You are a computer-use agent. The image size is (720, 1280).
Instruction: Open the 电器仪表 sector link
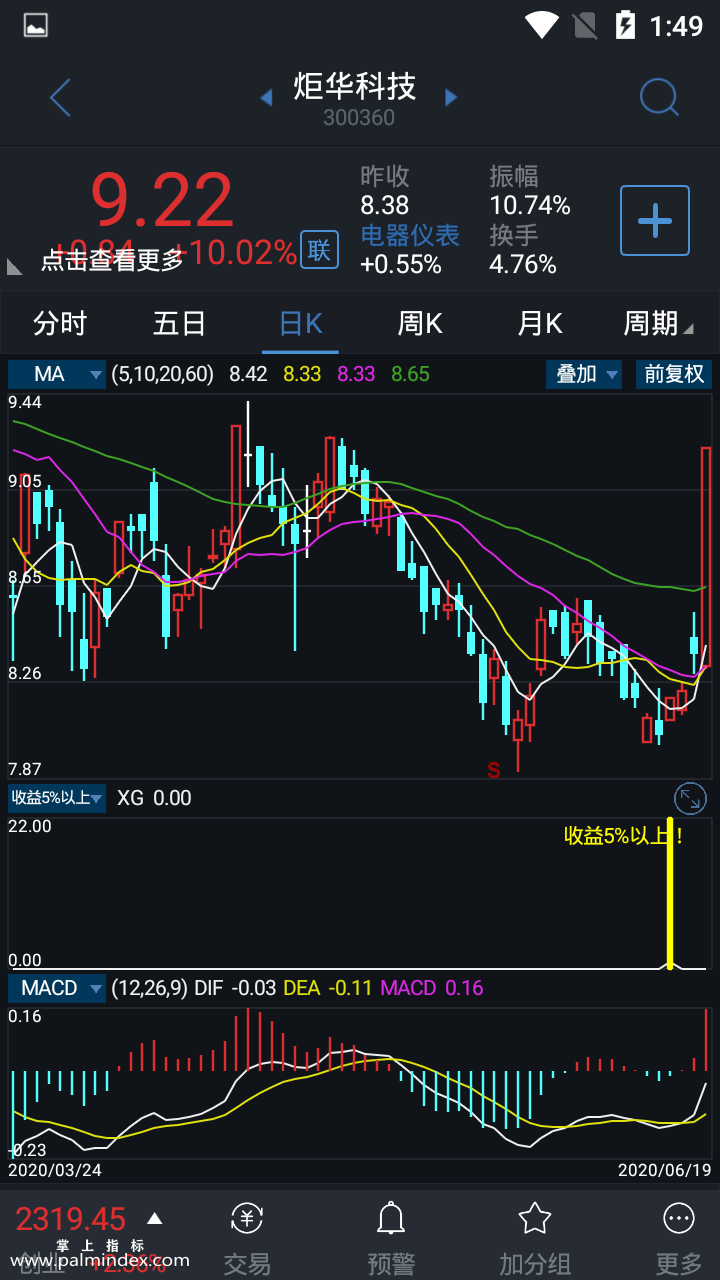[410, 235]
